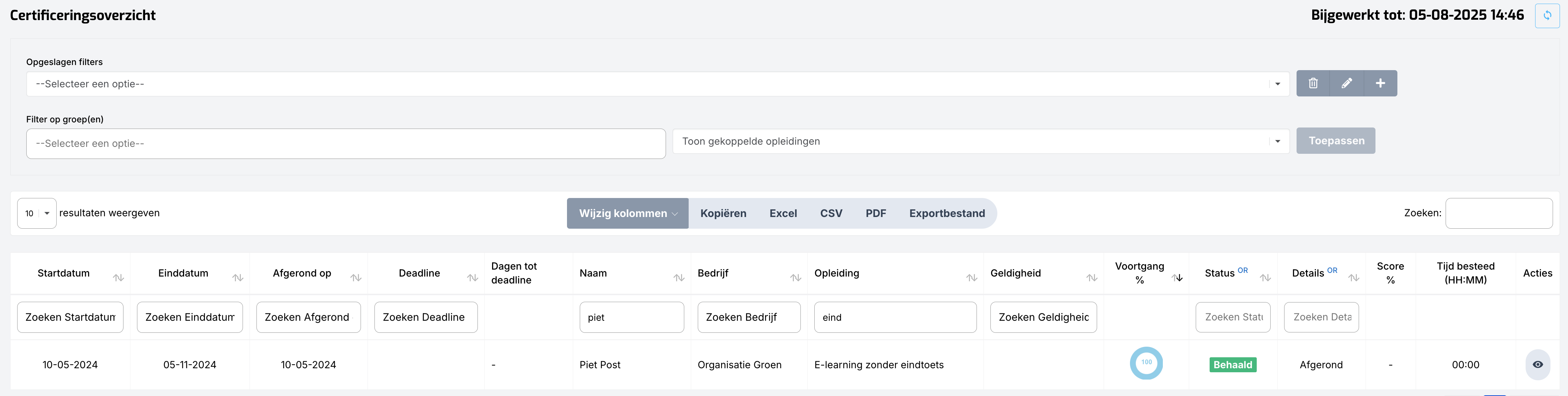Toggle OR mode on Status column

coord(1242,270)
